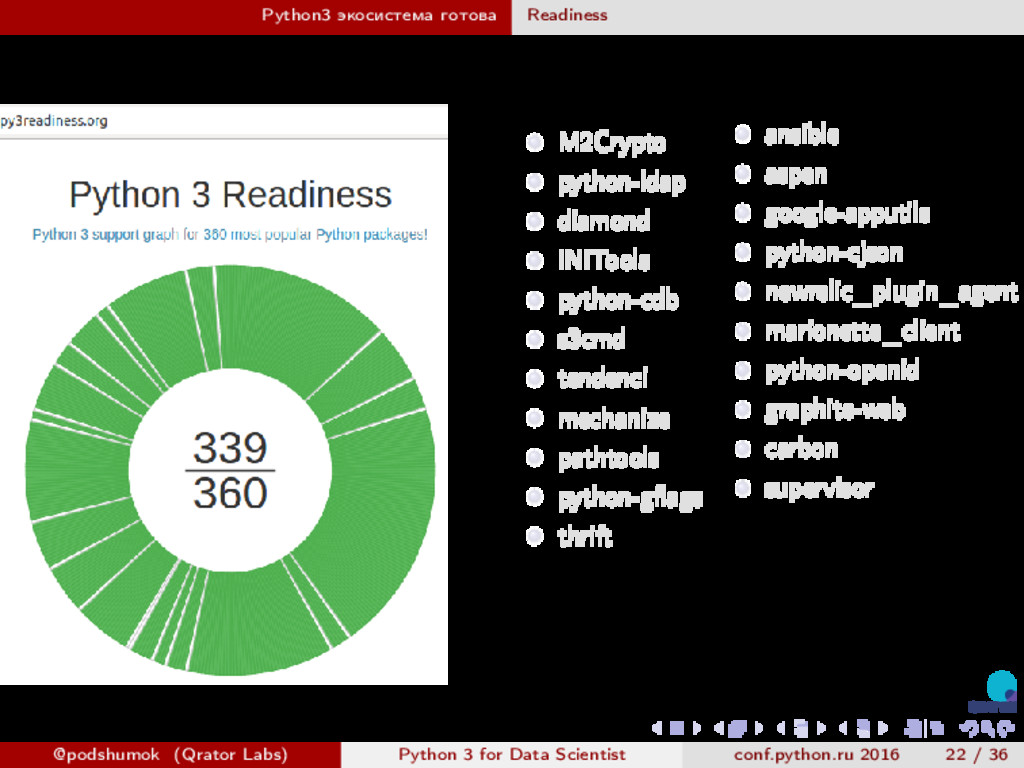Click the py3readiness.org address text

[x=54, y=121]
